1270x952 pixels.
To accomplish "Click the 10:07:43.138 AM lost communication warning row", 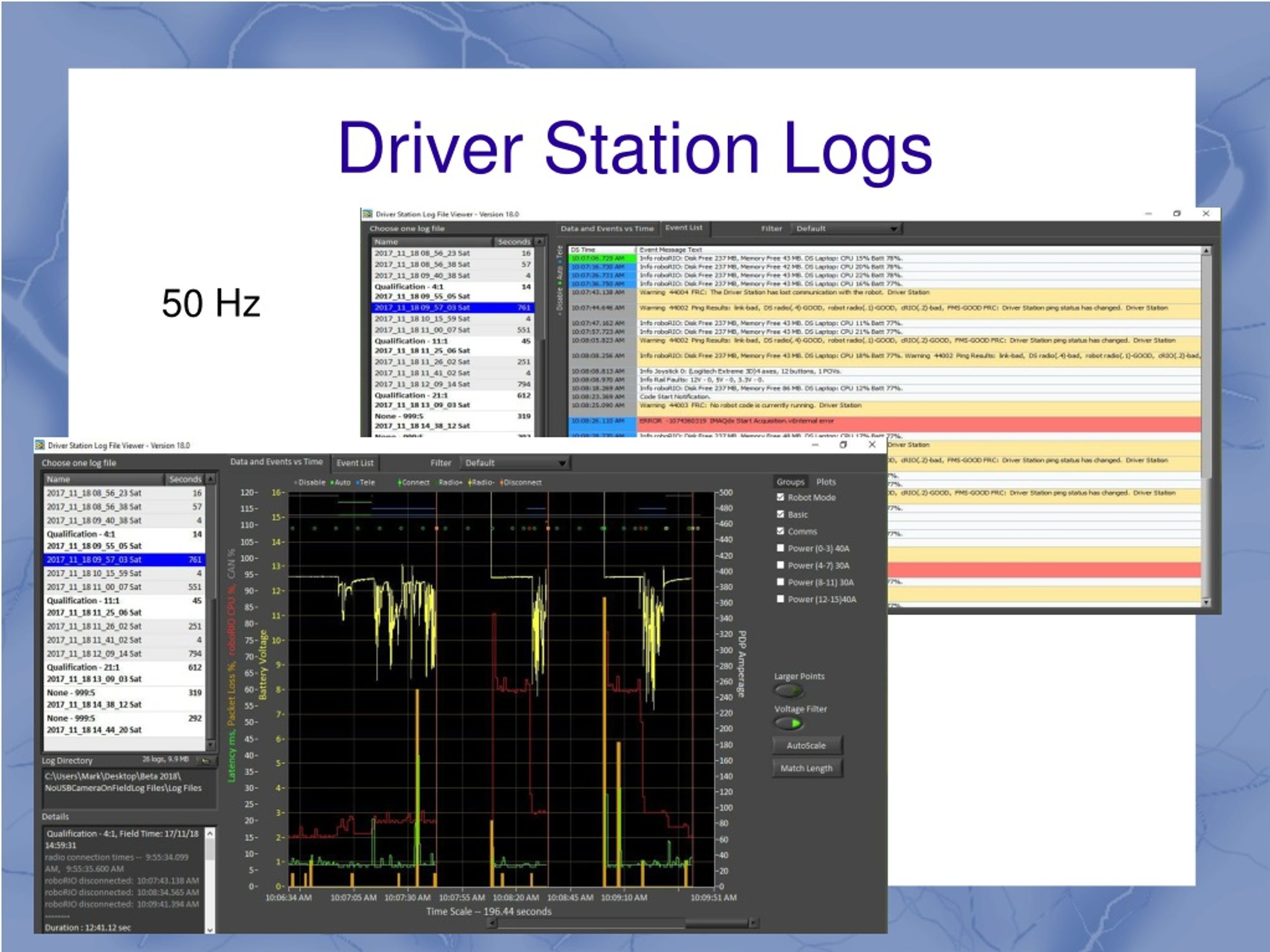I will tap(885, 295).
